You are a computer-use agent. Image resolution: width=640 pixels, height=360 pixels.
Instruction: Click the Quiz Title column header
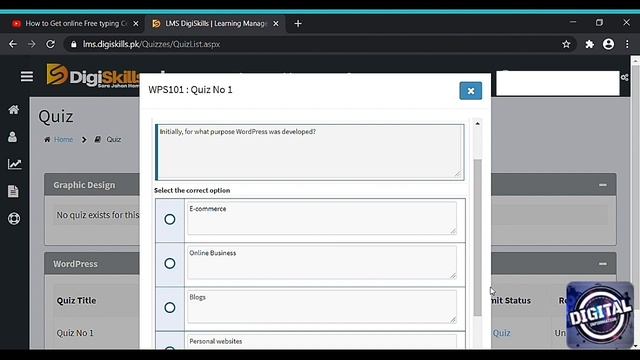pos(76,300)
